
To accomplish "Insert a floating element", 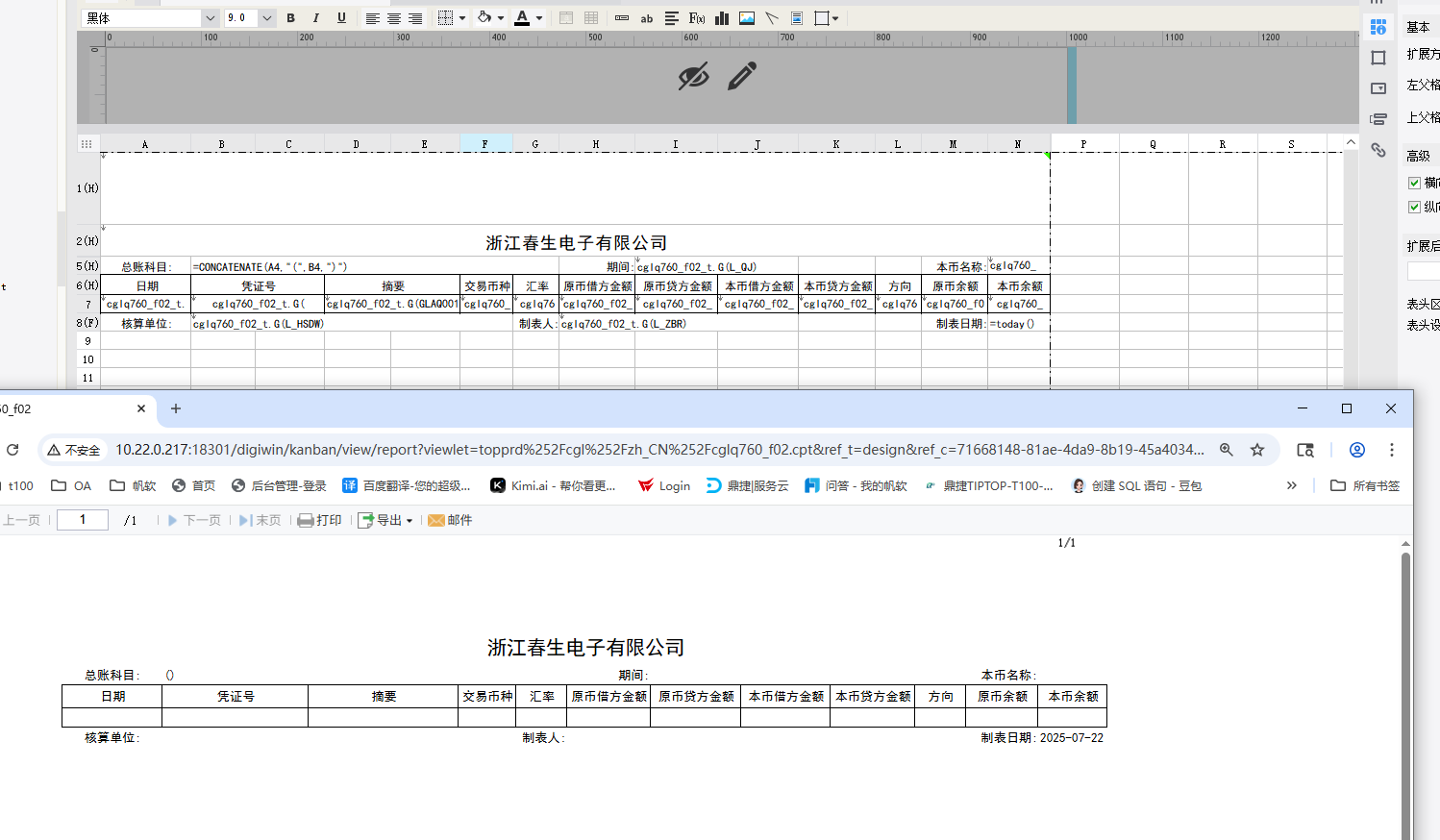I will point(822,18).
